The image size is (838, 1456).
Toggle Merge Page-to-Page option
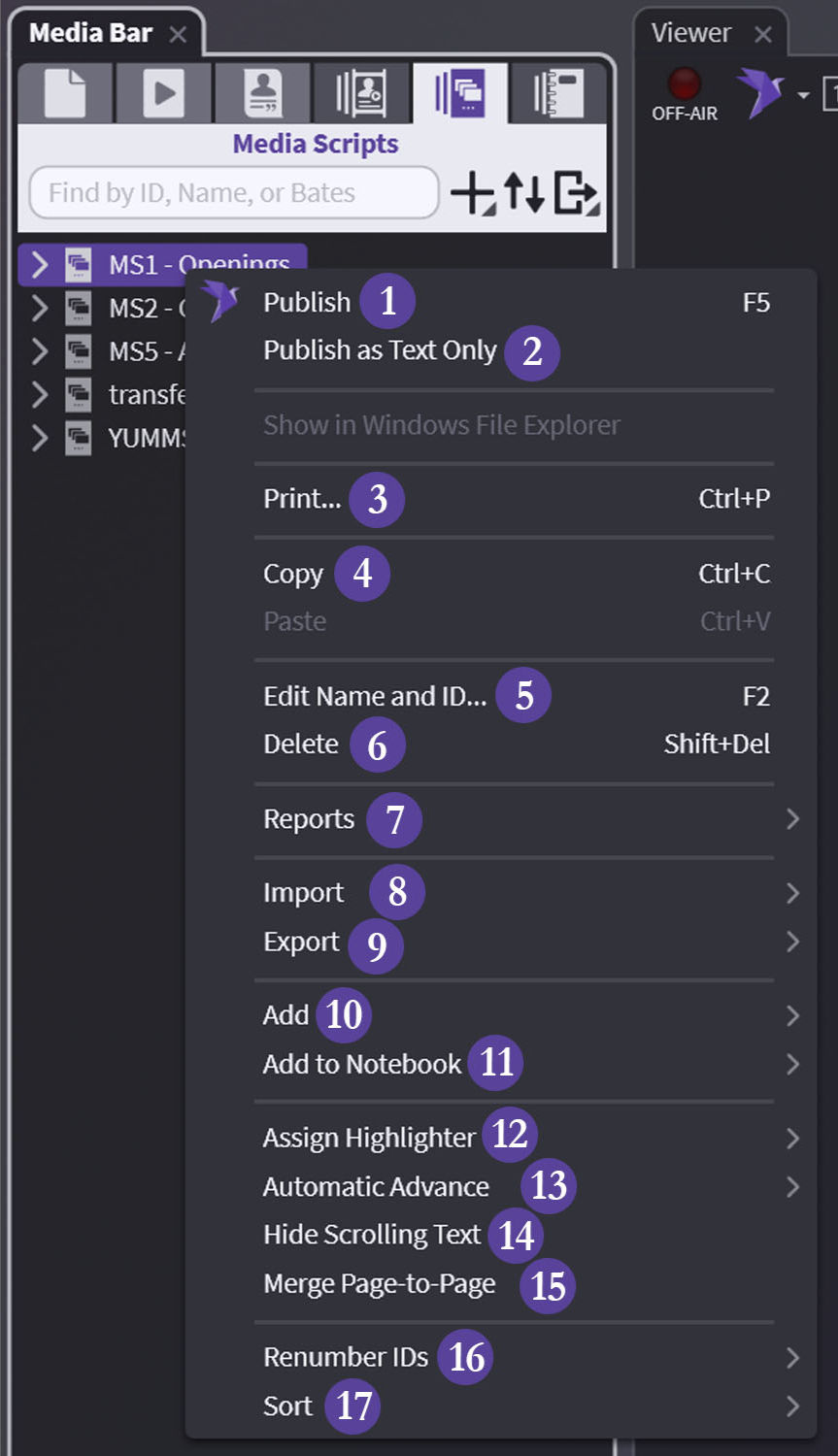click(380, 1284)
